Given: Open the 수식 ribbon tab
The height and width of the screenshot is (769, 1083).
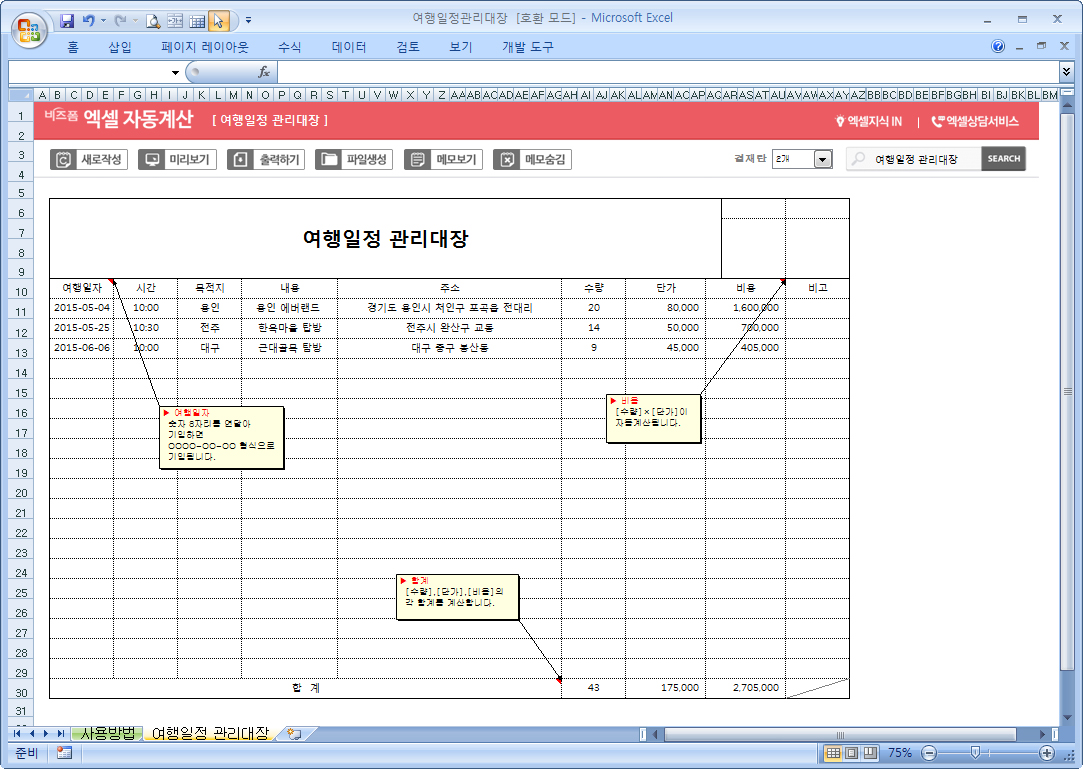Looking at the screenshot, I should pos(289,47).
